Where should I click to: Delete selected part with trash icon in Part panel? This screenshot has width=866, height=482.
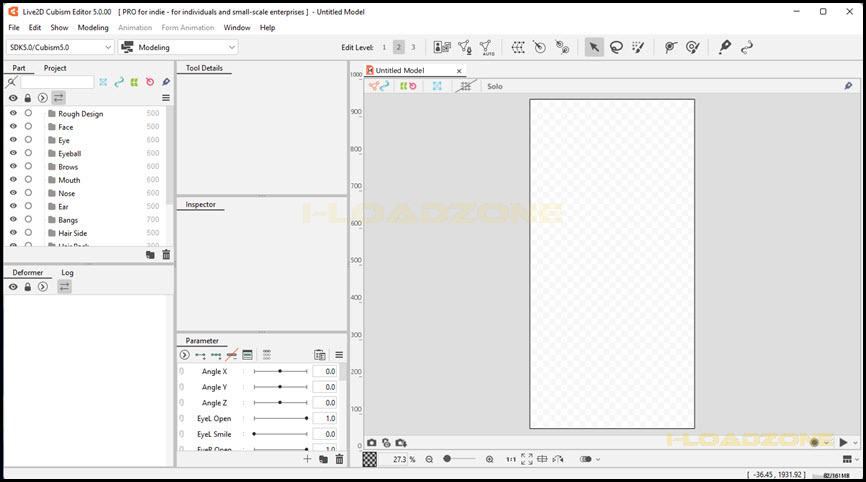pyautogui.click(x=166, y=255)
